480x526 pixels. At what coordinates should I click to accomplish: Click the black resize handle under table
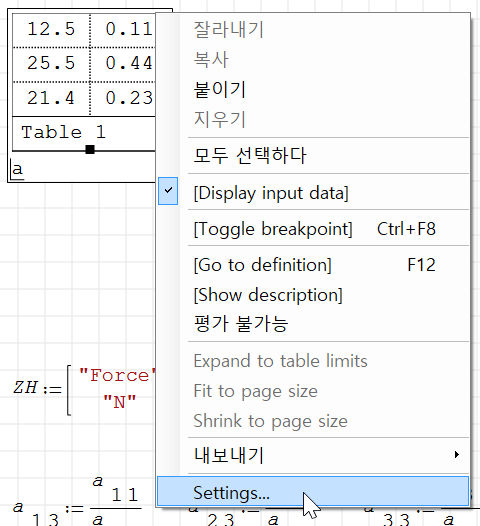click(x=90, y=150)
